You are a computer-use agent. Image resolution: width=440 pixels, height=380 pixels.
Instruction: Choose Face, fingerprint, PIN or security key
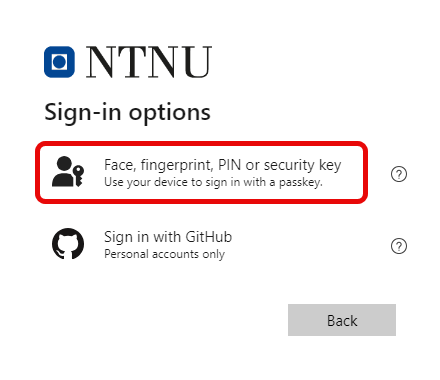(x=223, y=165)
